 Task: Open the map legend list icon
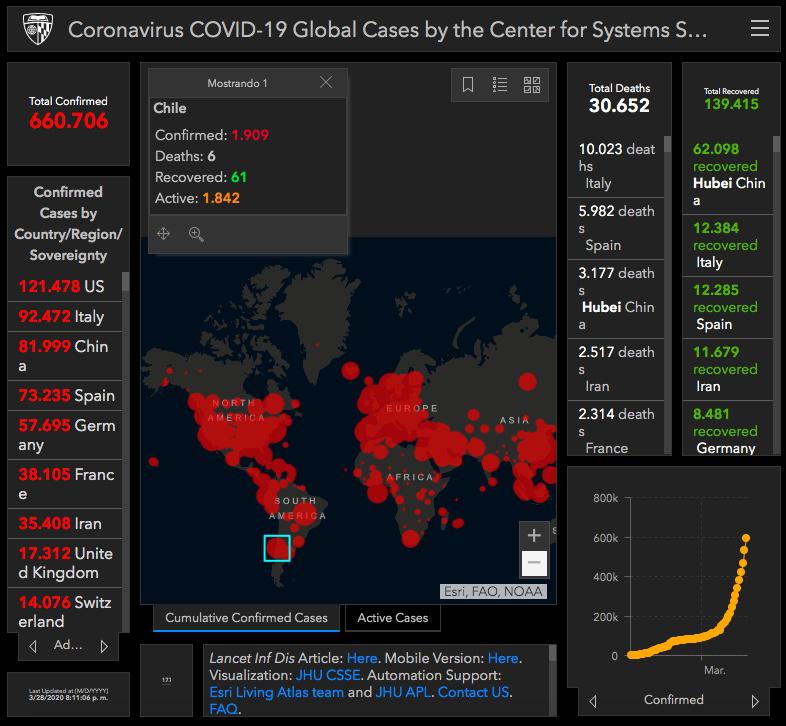tap(500, 85)
